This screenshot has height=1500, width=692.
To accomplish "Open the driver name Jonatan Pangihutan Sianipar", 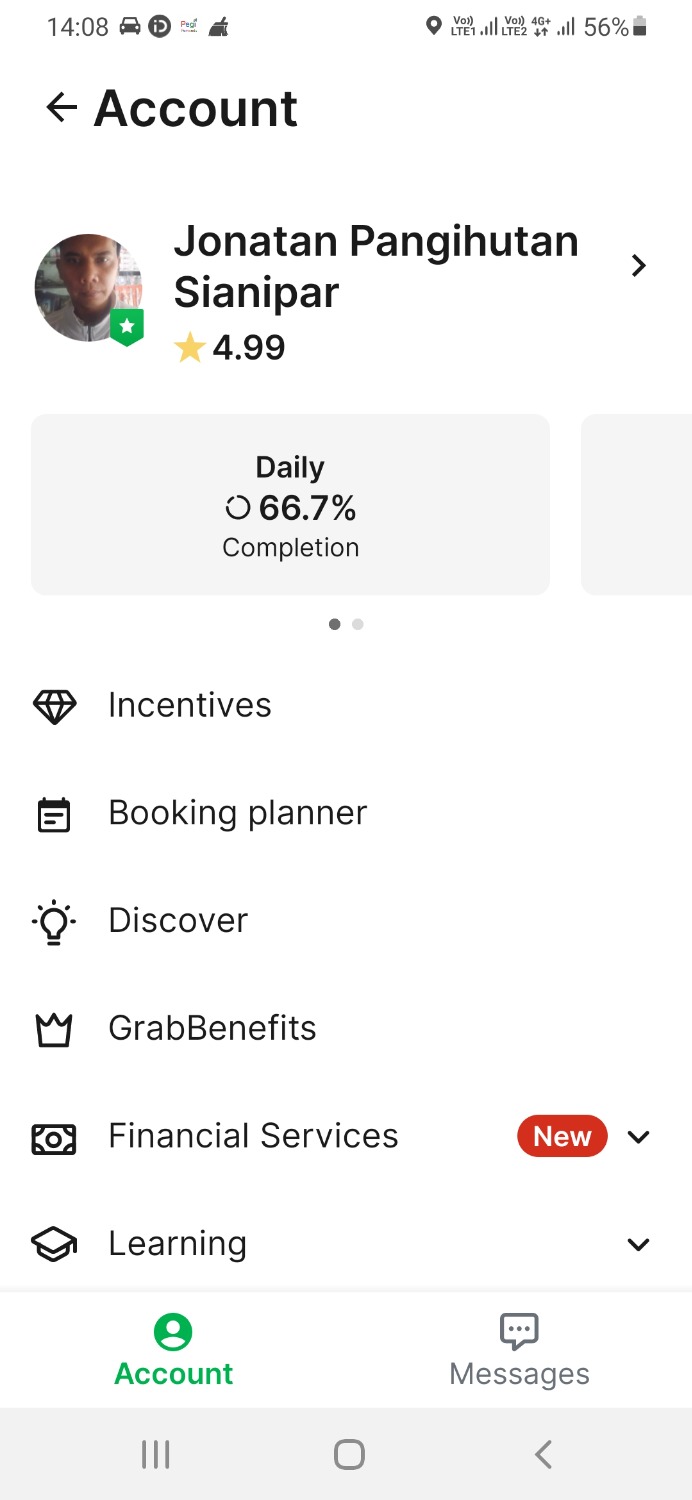I will click(375, 266).
